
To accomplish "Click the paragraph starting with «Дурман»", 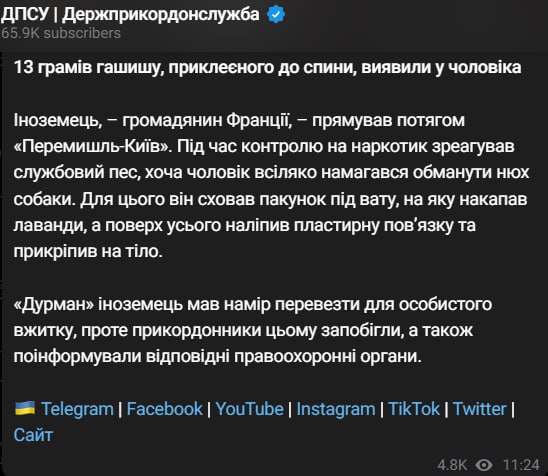I will point(253,330).
